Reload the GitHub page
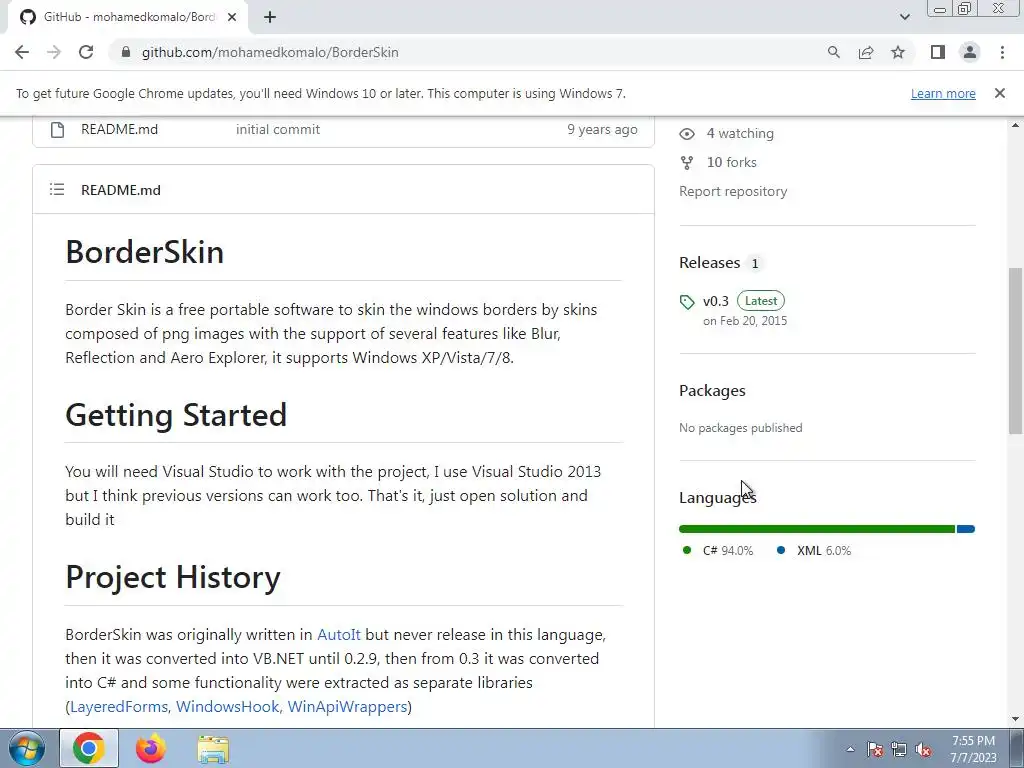 (86, 52)
